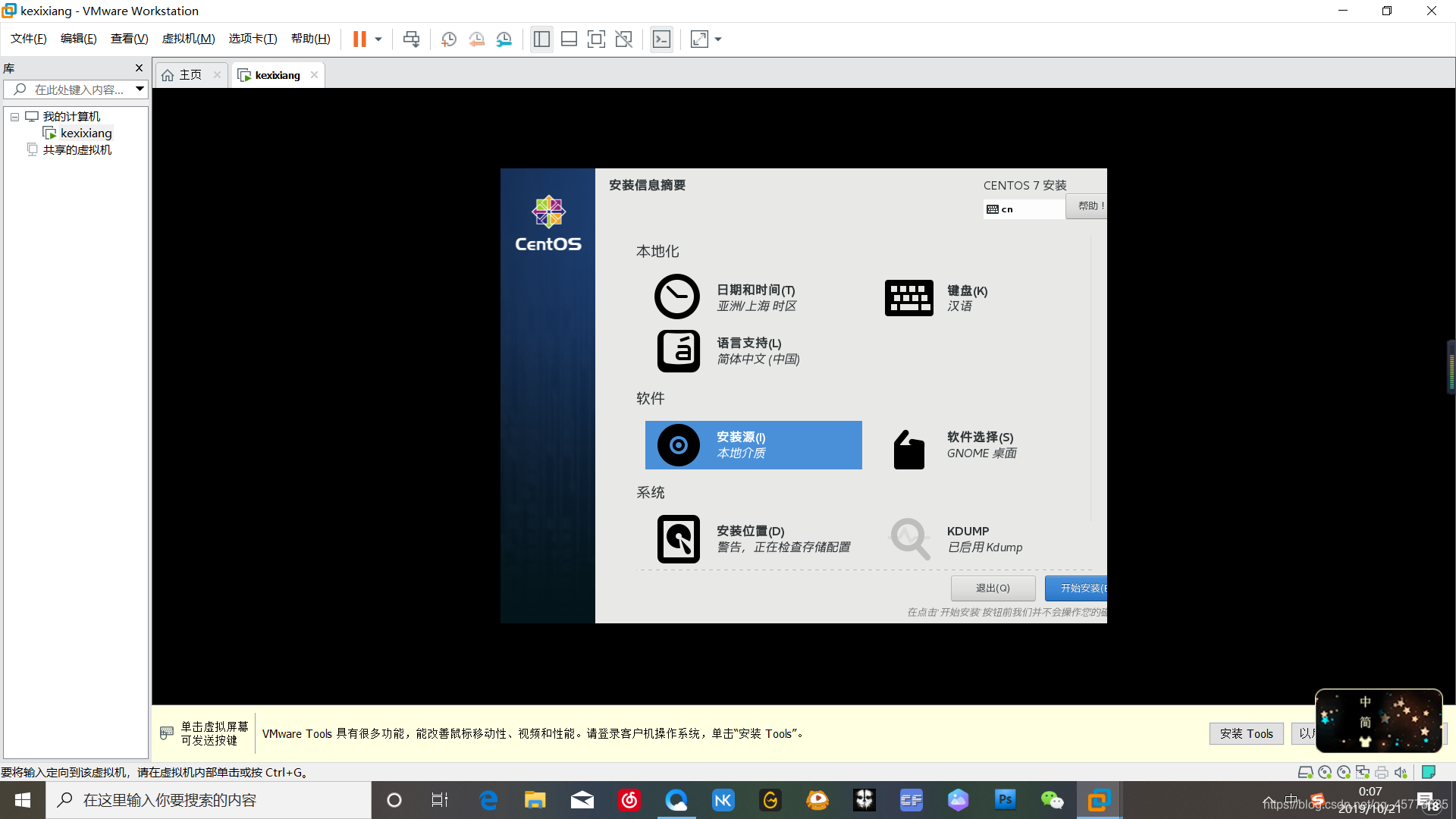The height and width of the screenshot is (819, 1456).
Task: Toggle the thumbnail bar view icon
Action: [x=569, y=39]
